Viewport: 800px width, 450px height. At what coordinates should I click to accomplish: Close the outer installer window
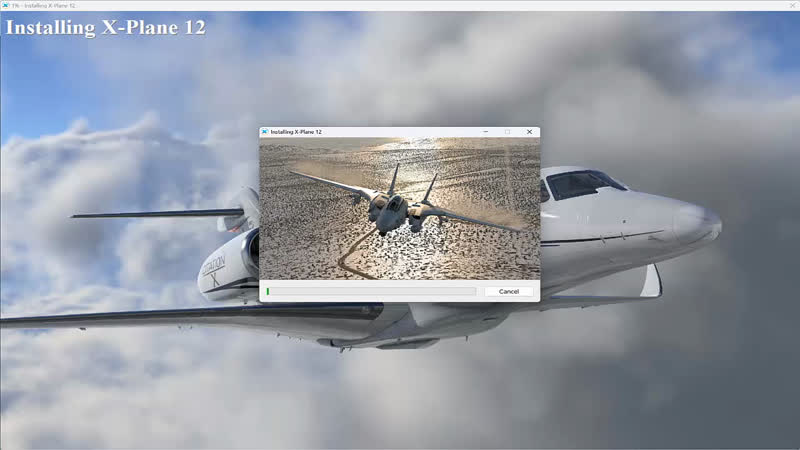[x=793, y=5]
